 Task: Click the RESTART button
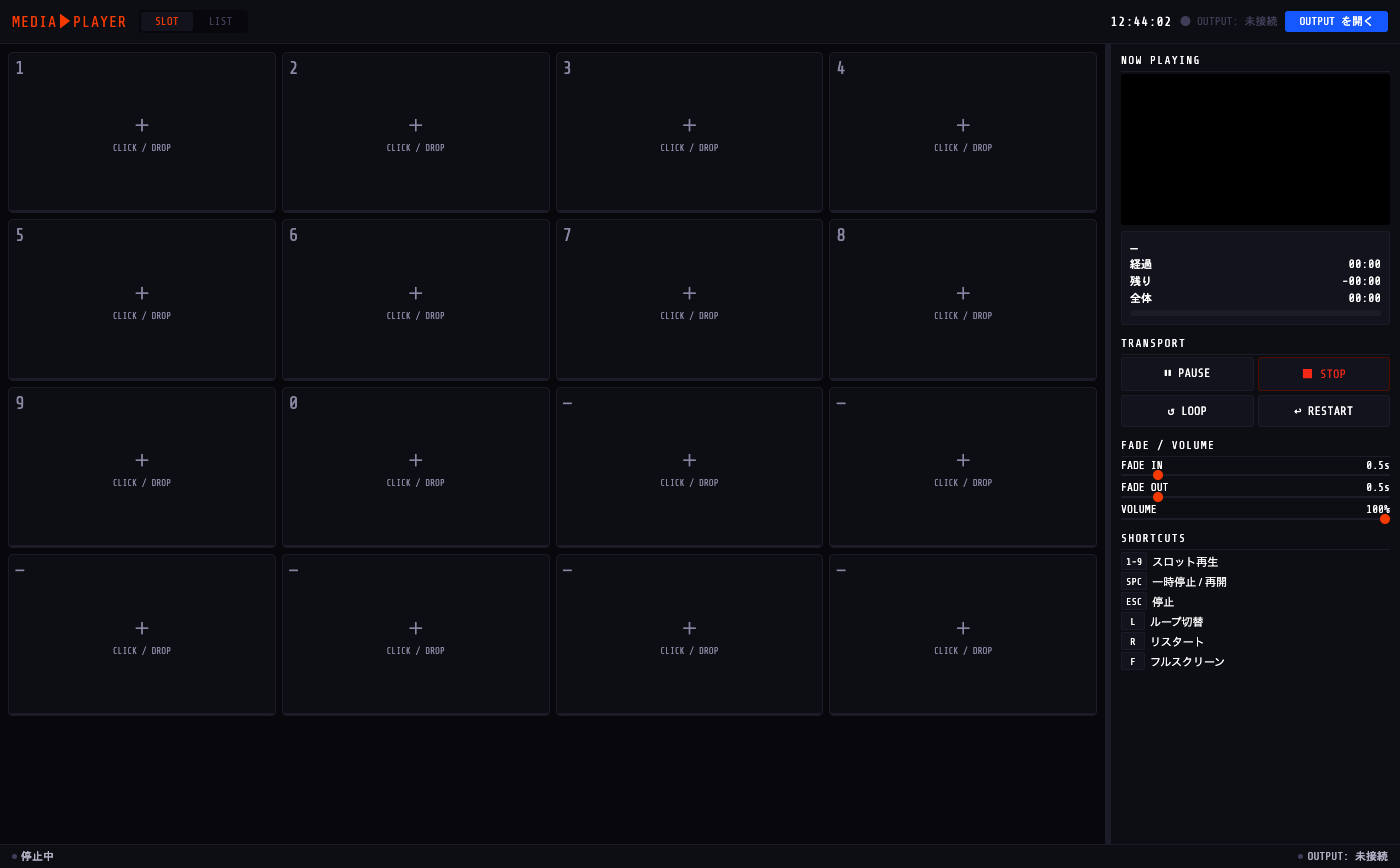tap(1324, 411)
